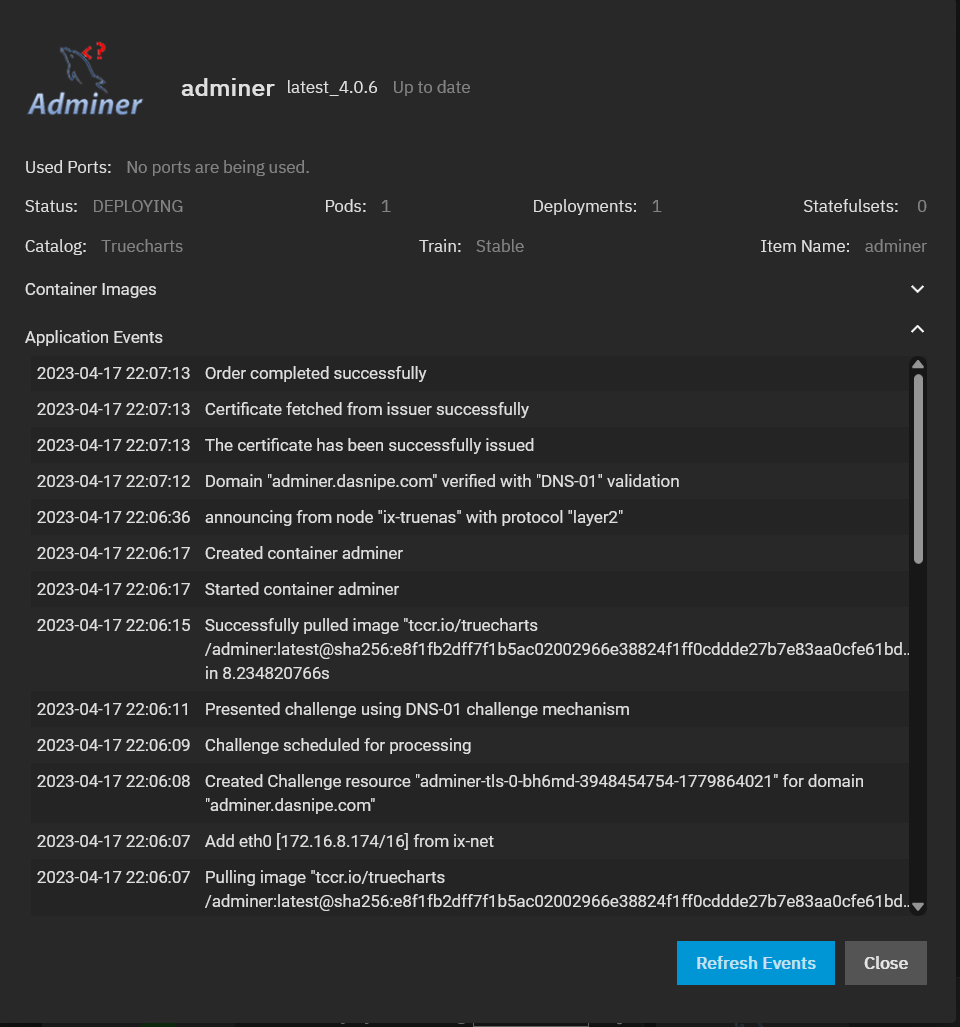Screen dimensions: 960x1027
Task: Expand the Container Images section
Action: [917, 289]
